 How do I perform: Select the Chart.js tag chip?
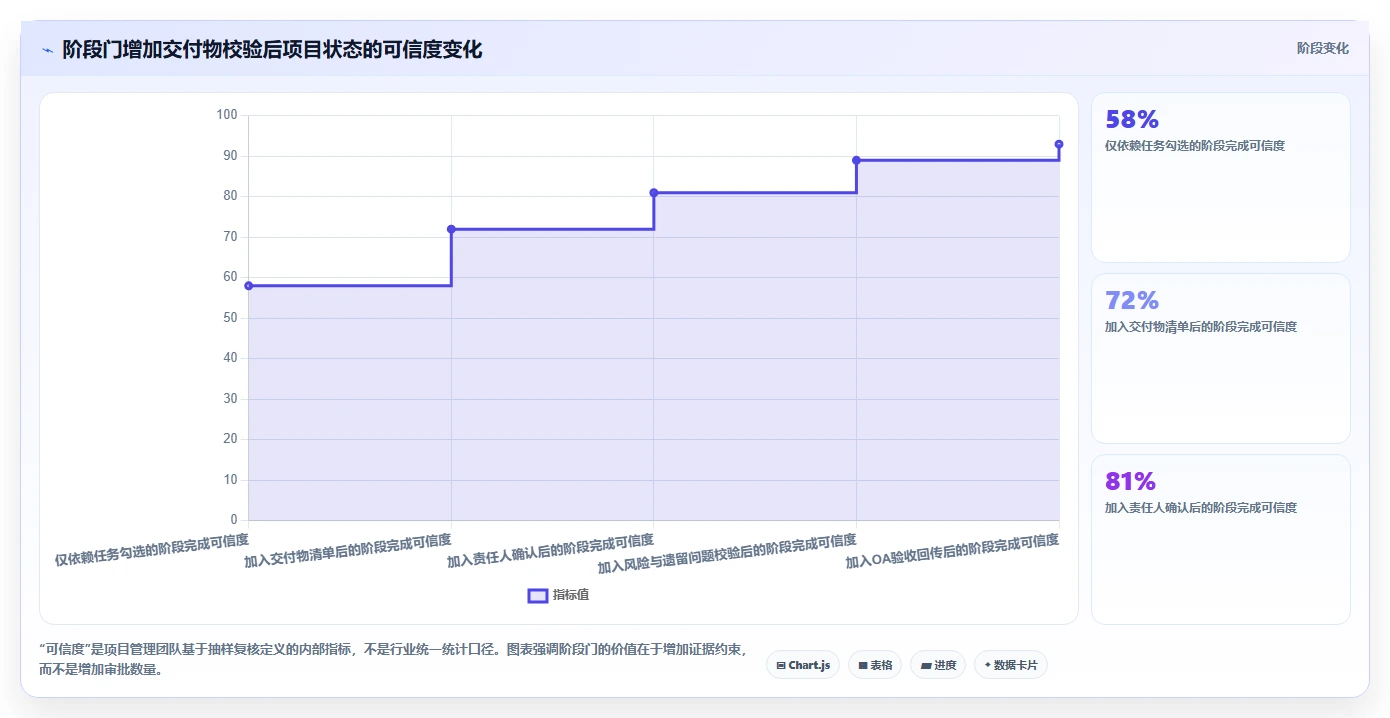click(803, 665)
